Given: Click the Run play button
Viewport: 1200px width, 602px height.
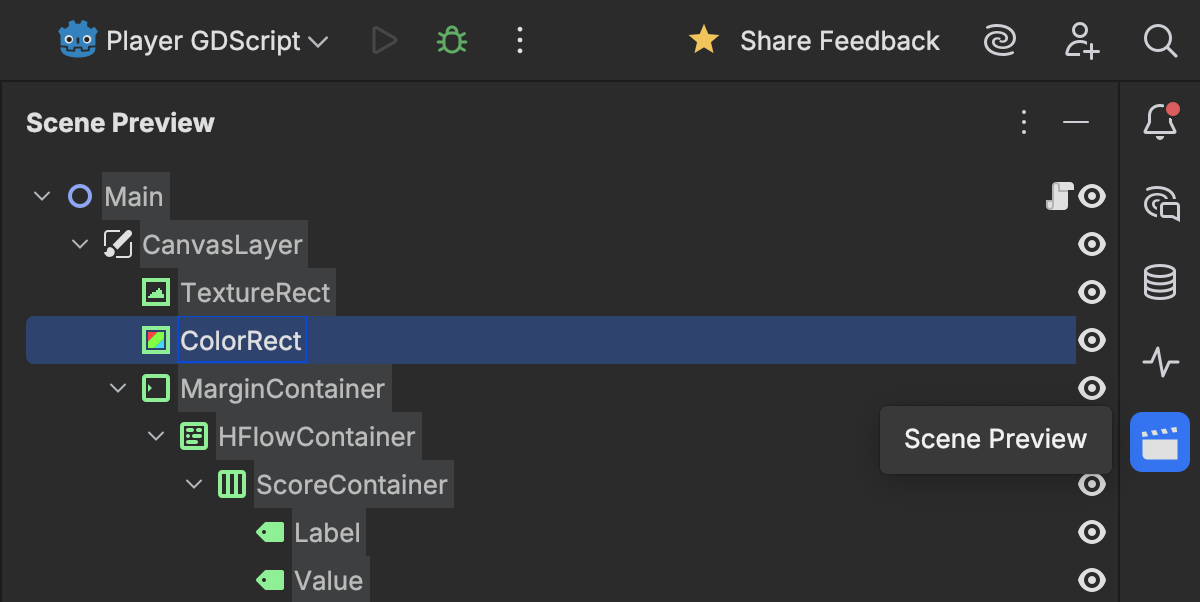Looking at the screenshot, I should (x=384, y=41).
